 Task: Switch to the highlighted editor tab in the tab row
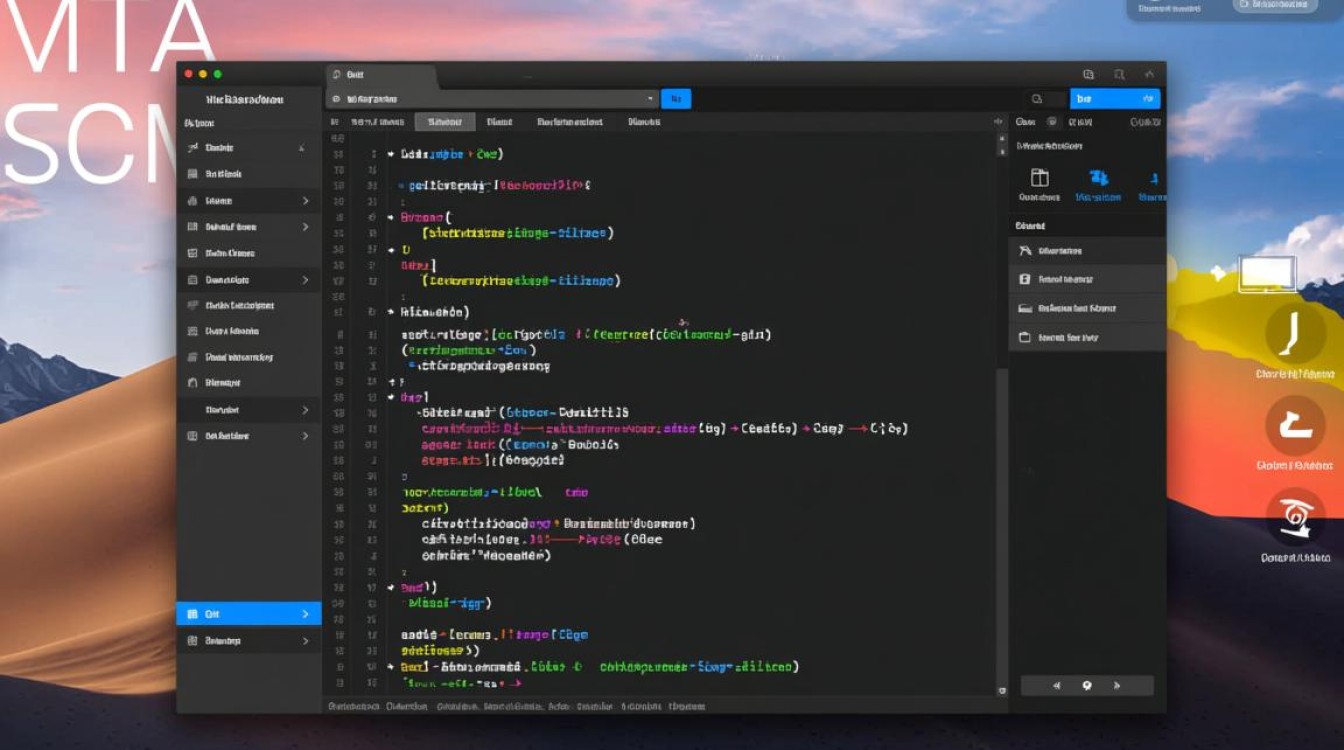point(444,122)
